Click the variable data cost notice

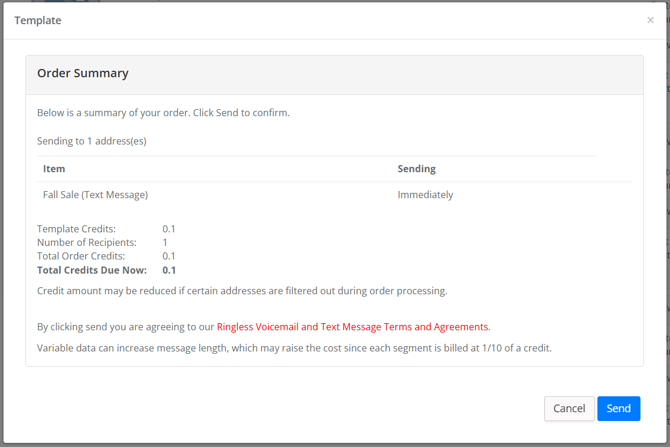pos(294,348)
